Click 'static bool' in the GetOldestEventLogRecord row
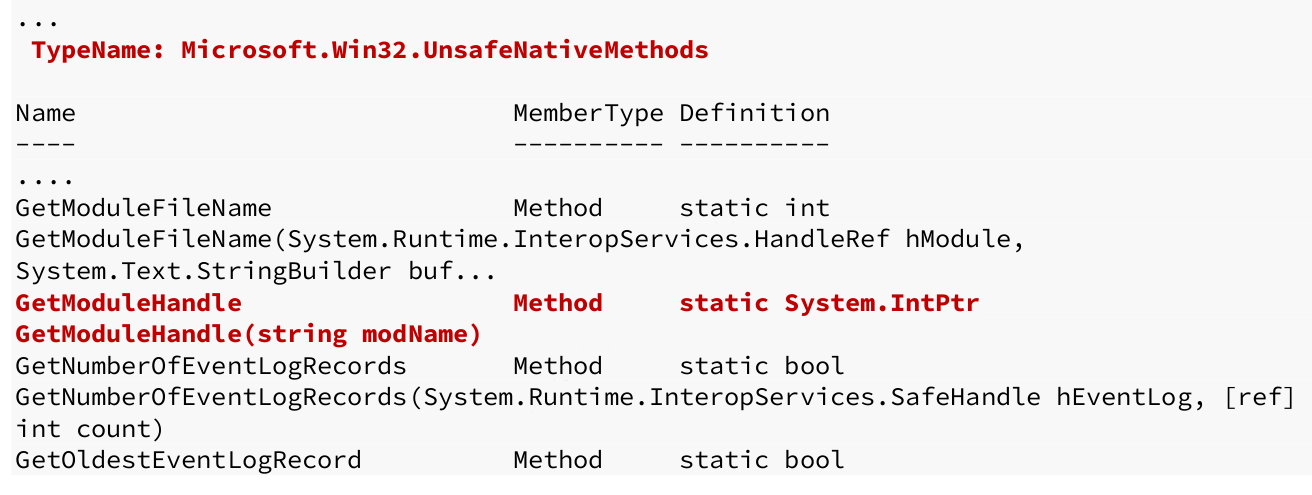This screenshot has width=1312, height=495. tap(762, 460)
